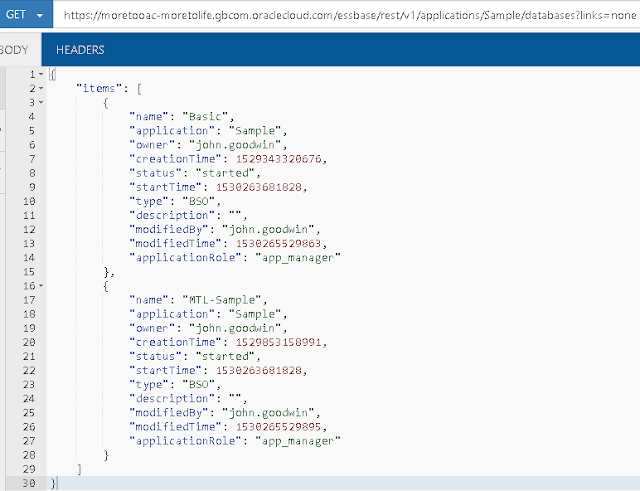Click the "Basic" name value

(x=205, y=116)
